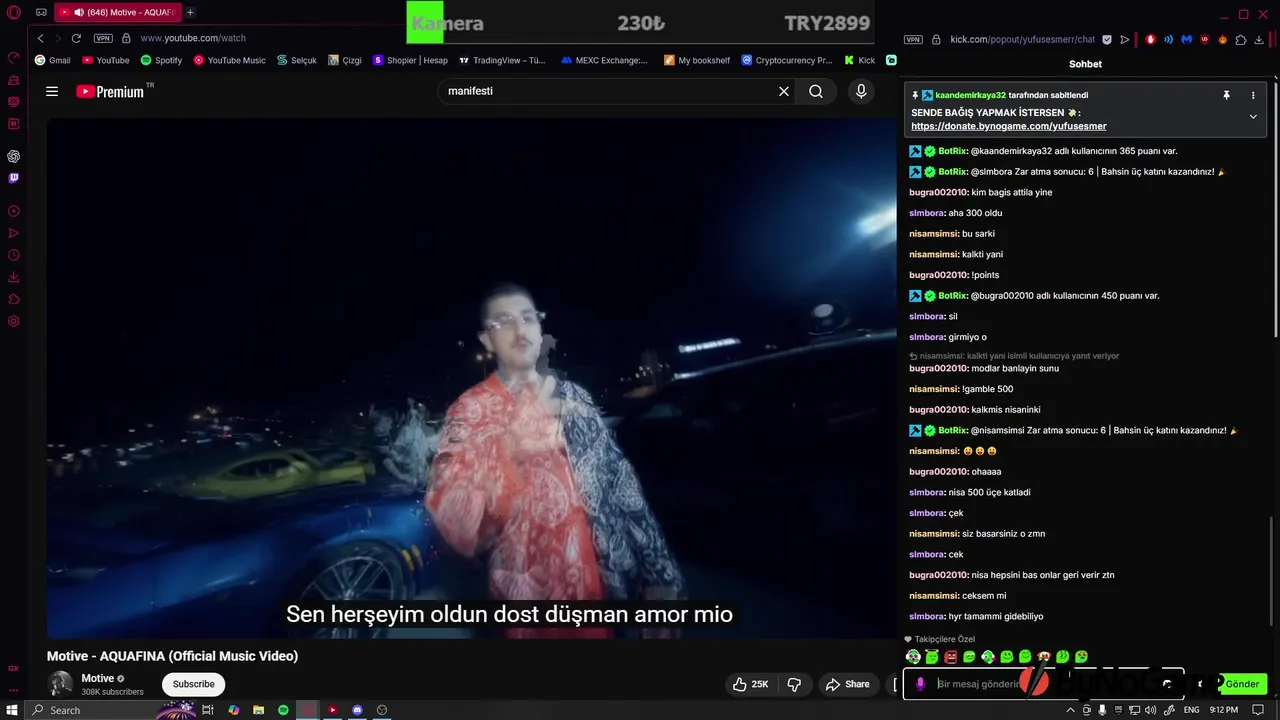The height and width of the screenshot is (720, 1280).
Task: Click the Sohbet chat header
Action: [1085, 64]
